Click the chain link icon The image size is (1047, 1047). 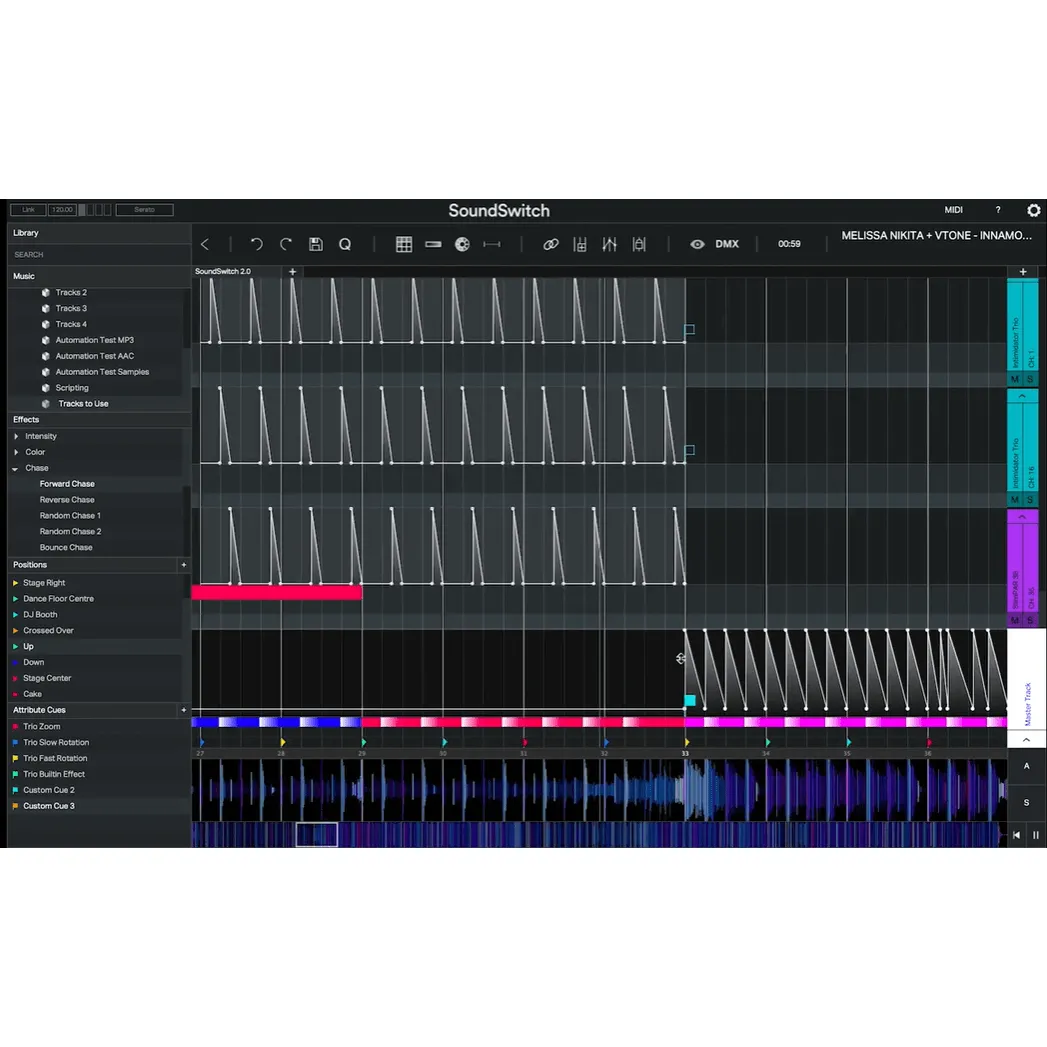click(551, 244)
